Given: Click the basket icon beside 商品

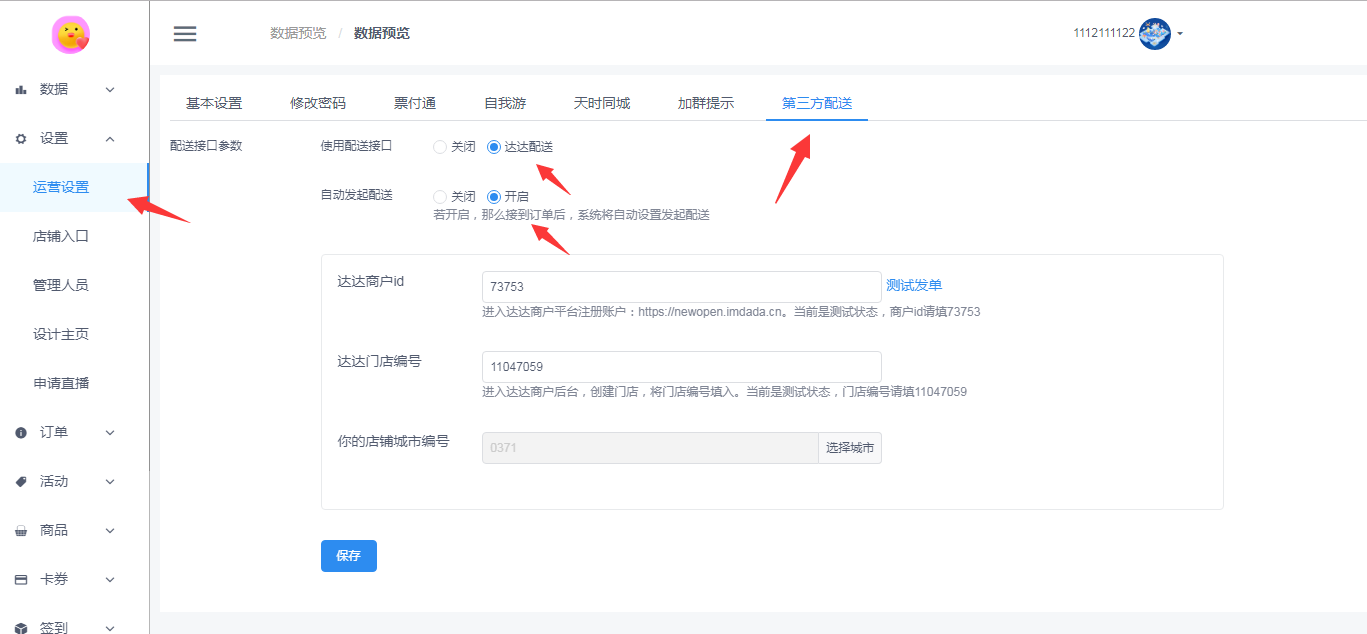Looking at the screenshot, I should pyautogui.click(x=21, y=530).
